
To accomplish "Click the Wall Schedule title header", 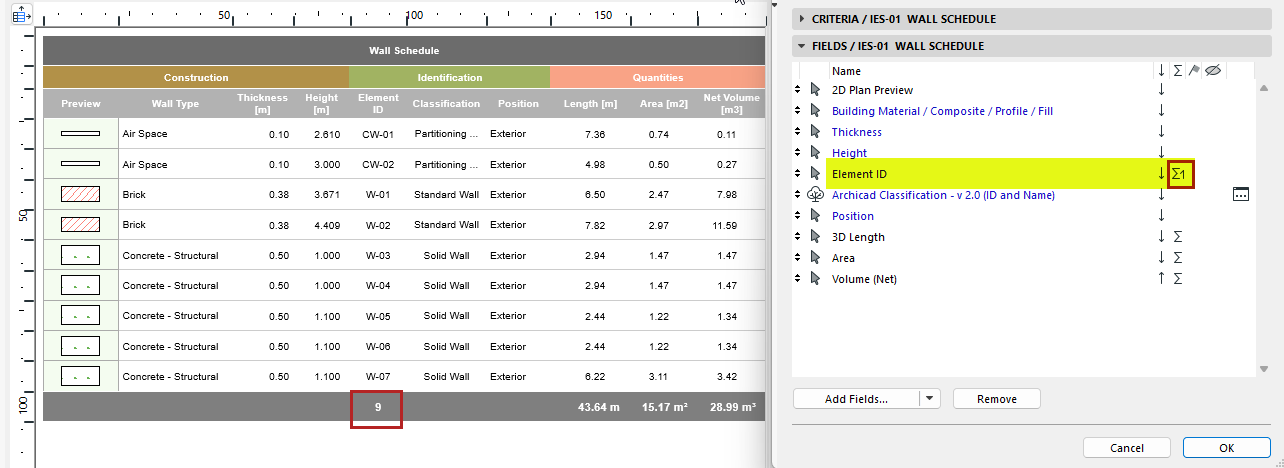I will click(x=404, y=50).
